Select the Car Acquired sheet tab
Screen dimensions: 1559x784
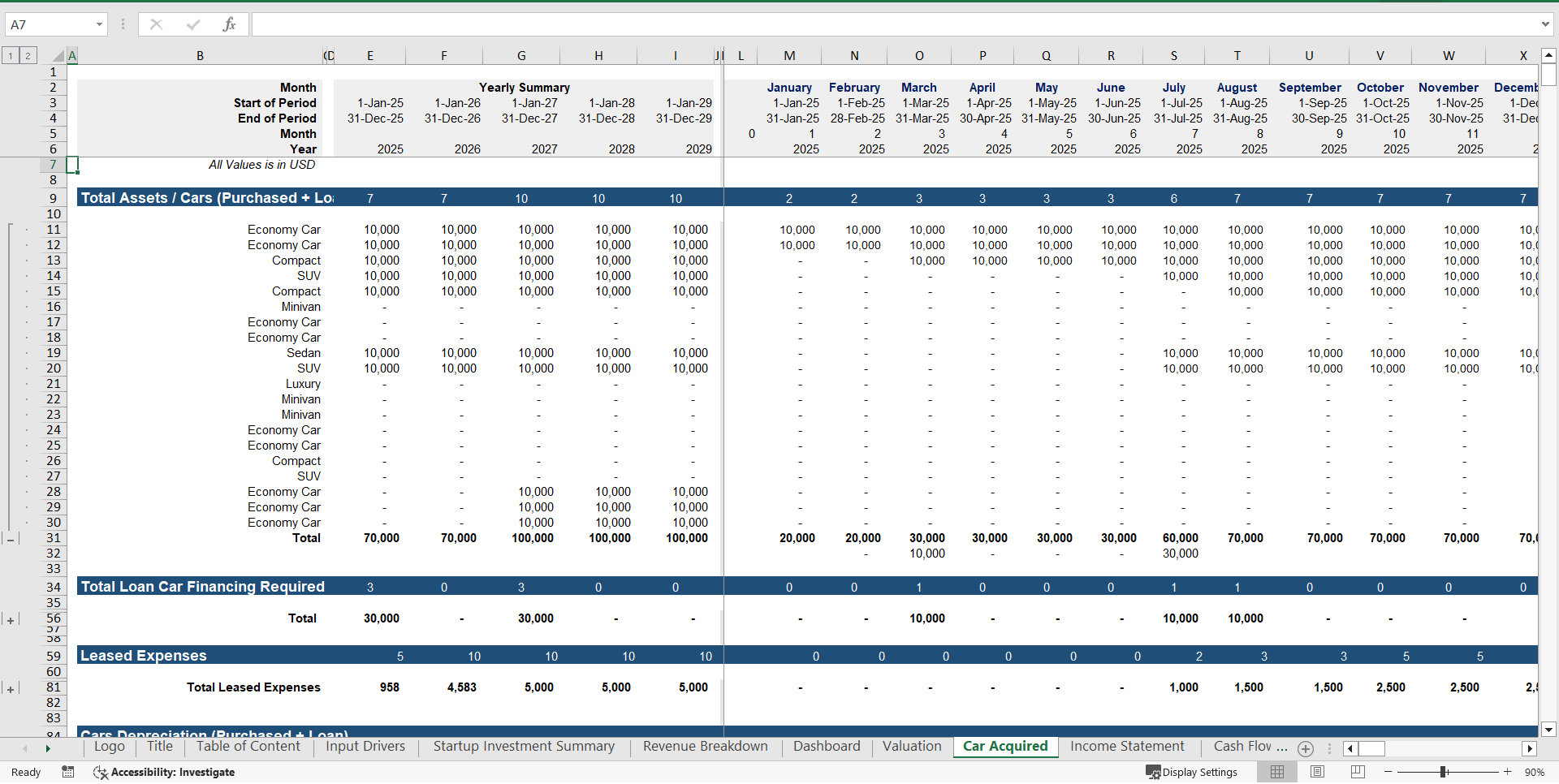[1005, 746]
